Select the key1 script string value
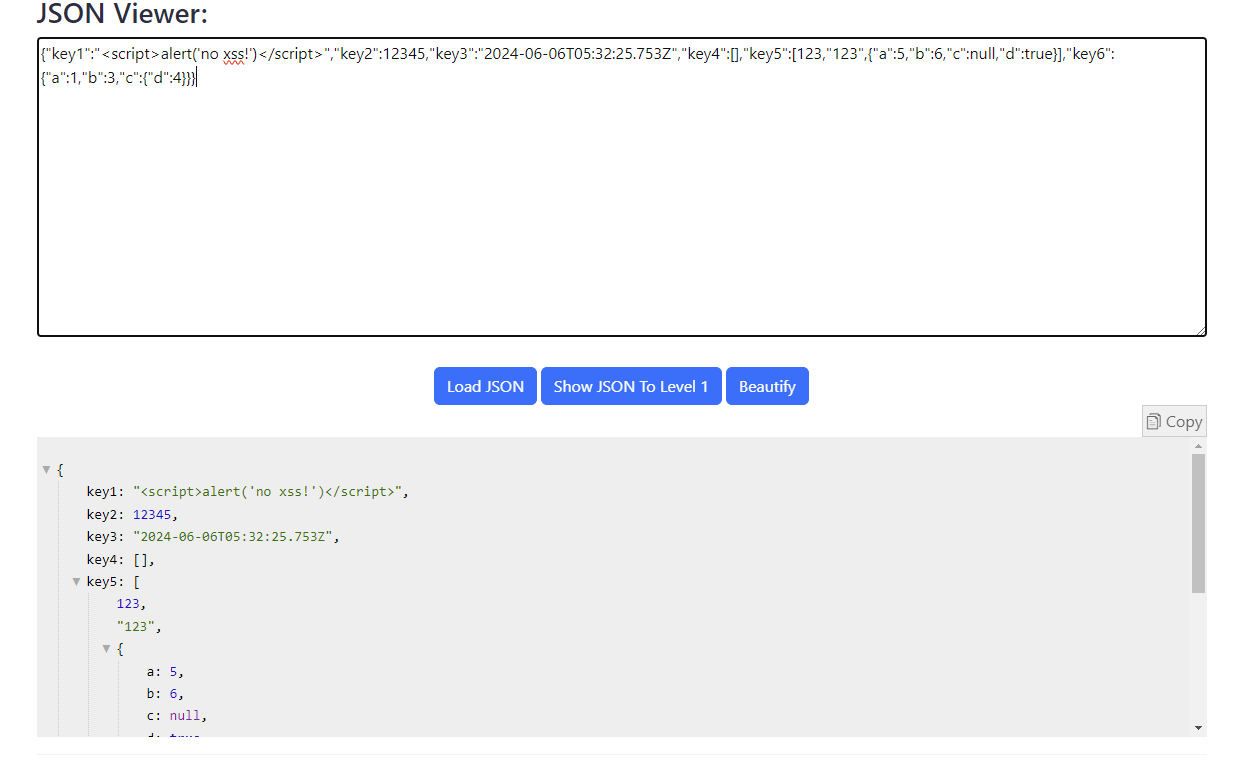The width and height of the screenshot is (1250, 770). click(268, 492)
